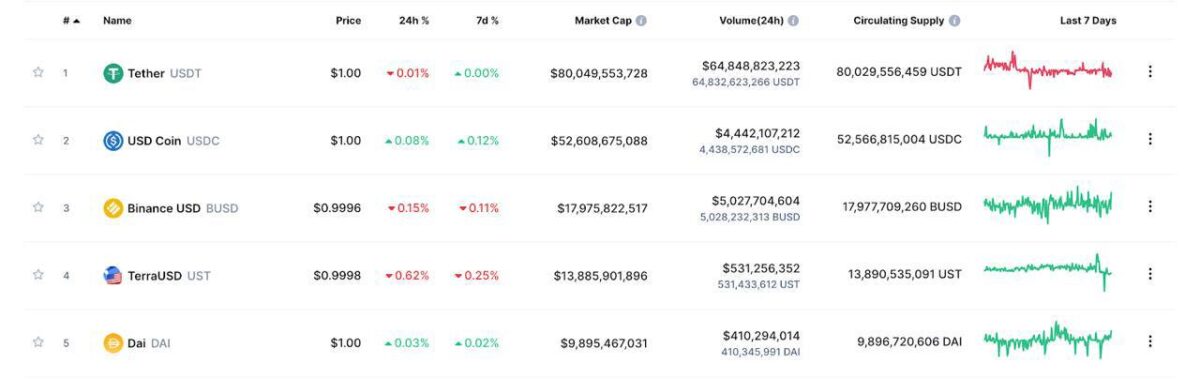Click the Binance USD logo icon
1200x379 pixels.
tap(113, 208)
